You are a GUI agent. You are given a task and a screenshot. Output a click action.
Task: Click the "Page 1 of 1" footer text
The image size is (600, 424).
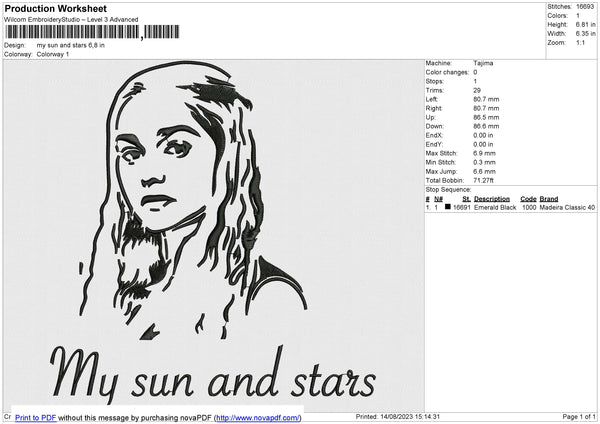[579, 417]
